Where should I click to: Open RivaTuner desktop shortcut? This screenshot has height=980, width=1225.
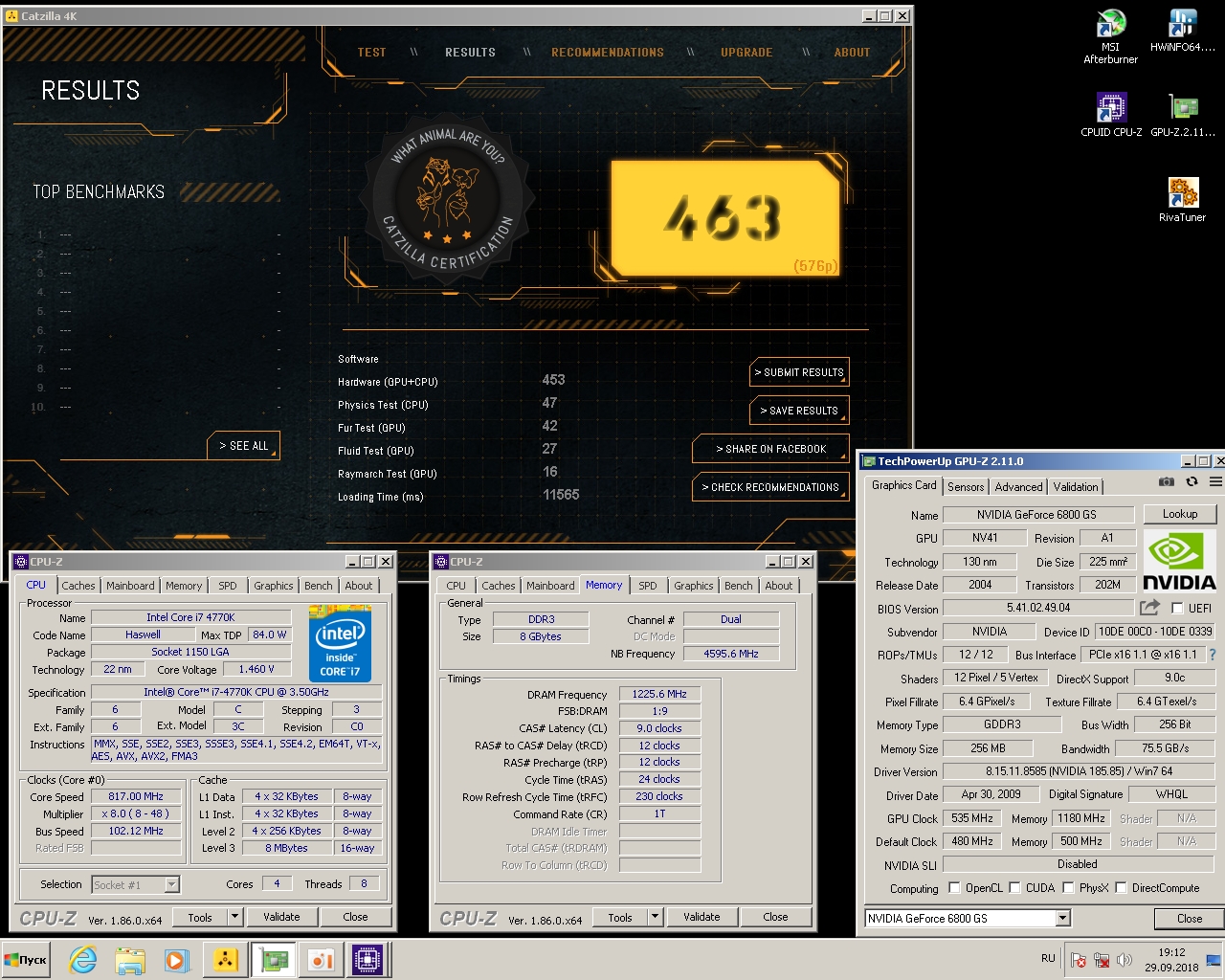coord(1183,200)
